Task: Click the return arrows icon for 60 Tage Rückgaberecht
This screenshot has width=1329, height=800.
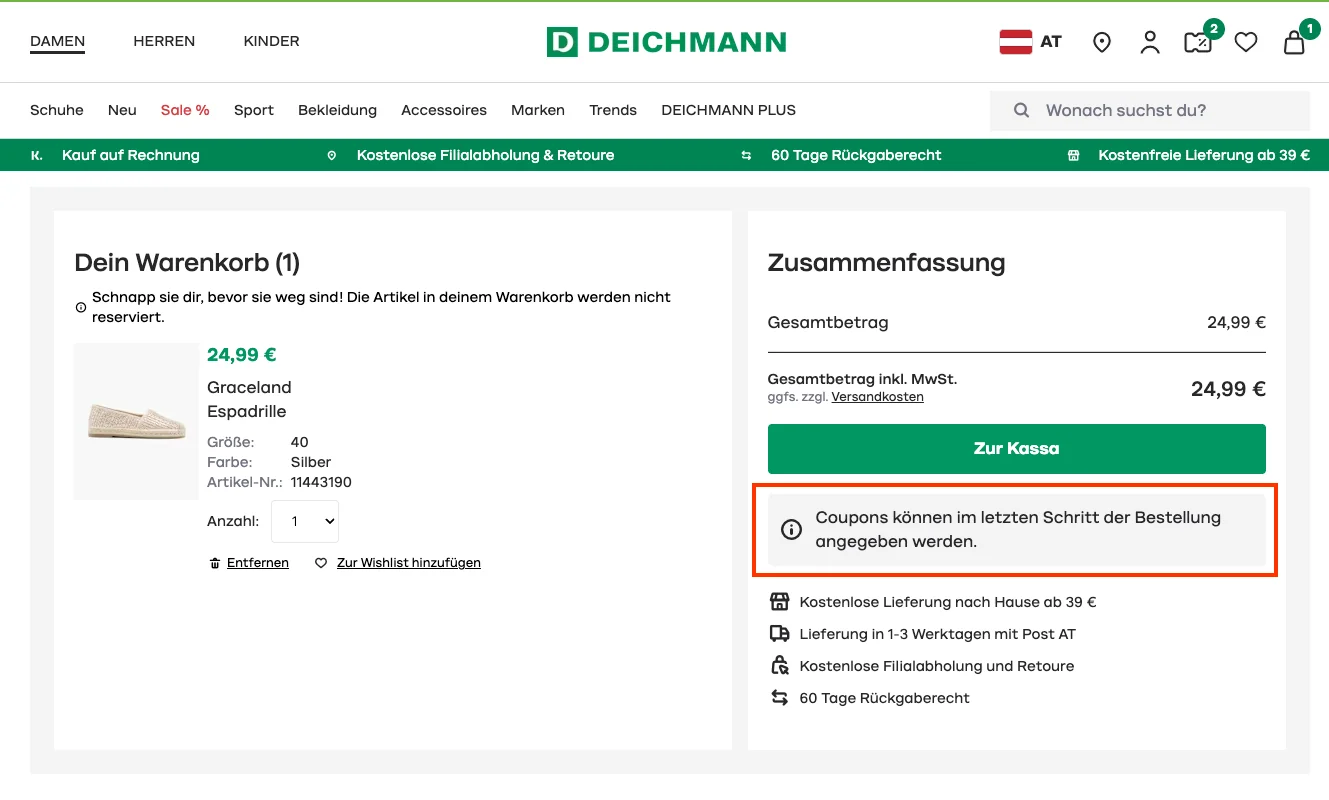Action: point(779,698)
